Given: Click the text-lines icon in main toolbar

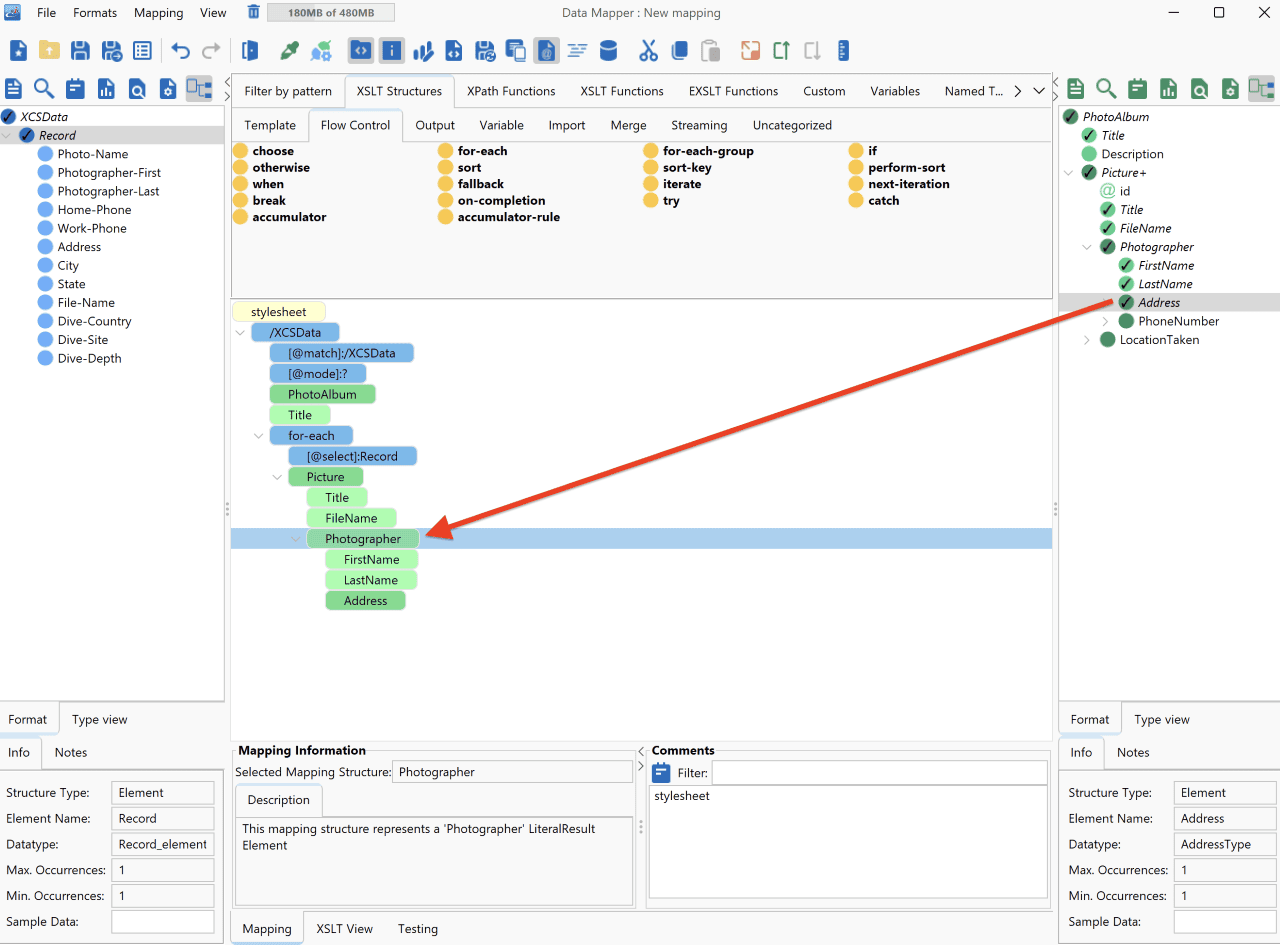Looking at the screenshot, I should 577,51.
